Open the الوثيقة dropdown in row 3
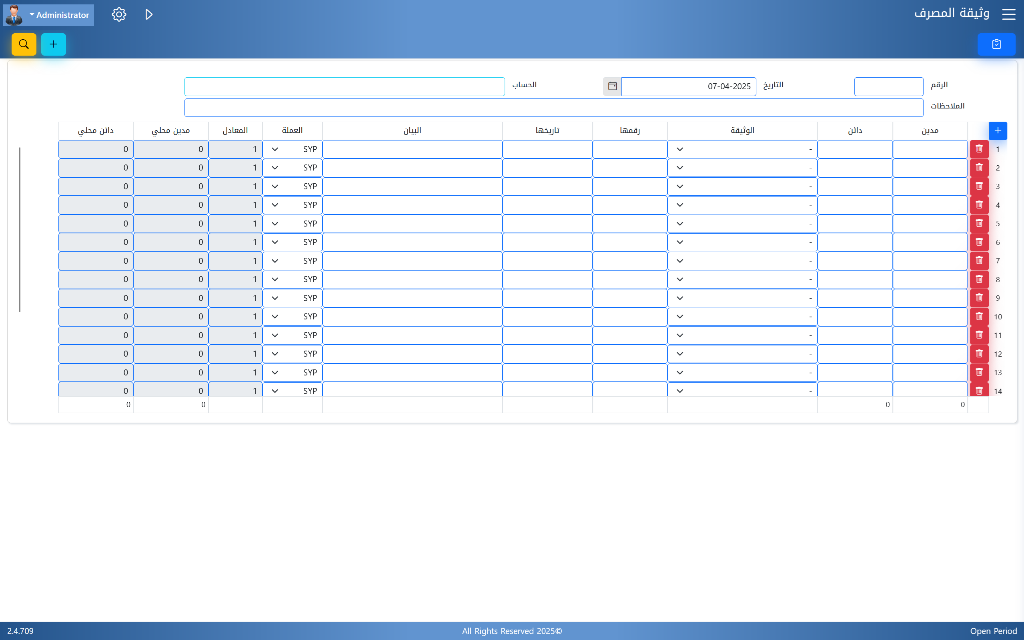Viewport: 1024px width, 640px height. coord(742,187)
